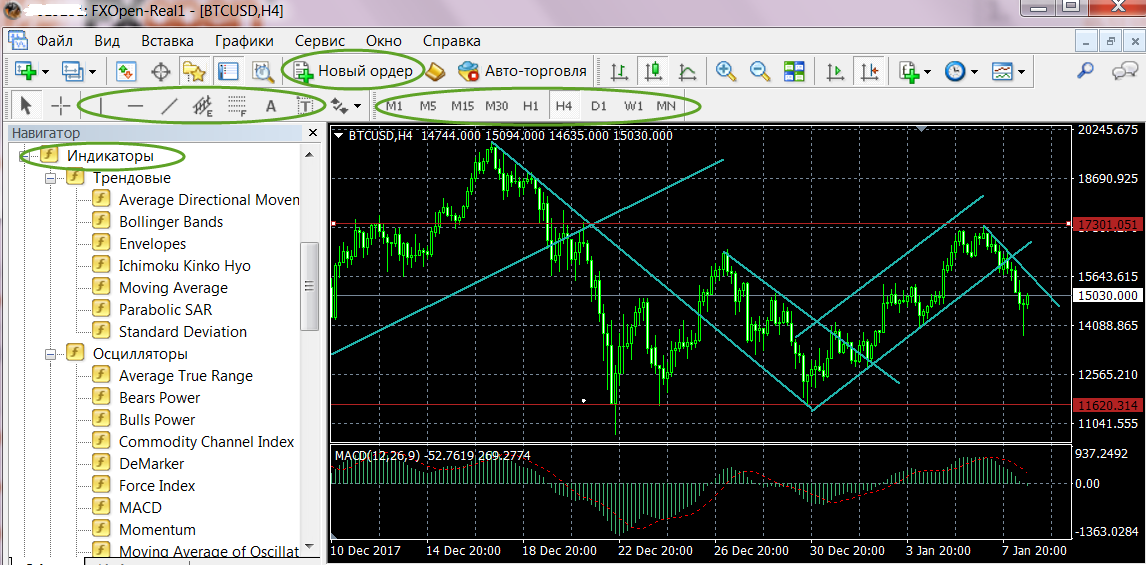
Task: Open the indicators list icon
Action: (x=909, y=71)
